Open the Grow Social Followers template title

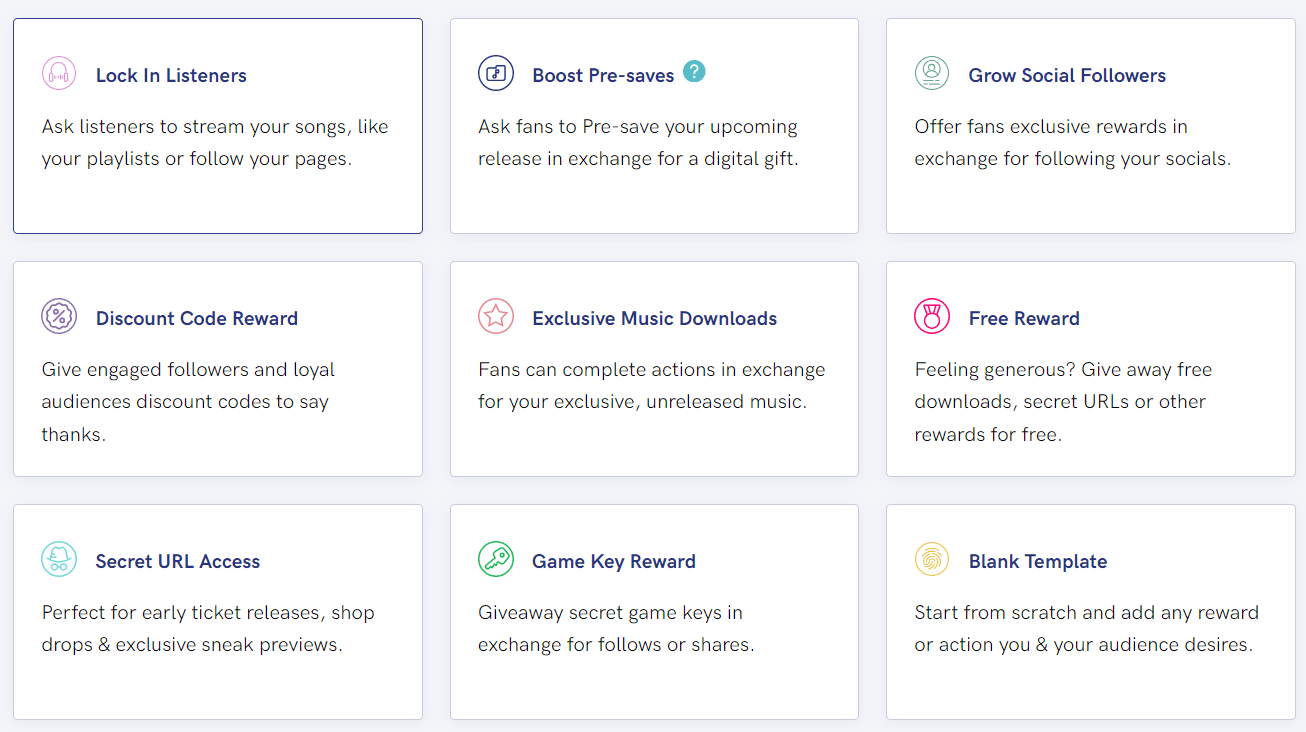[x=1067, y=75]
